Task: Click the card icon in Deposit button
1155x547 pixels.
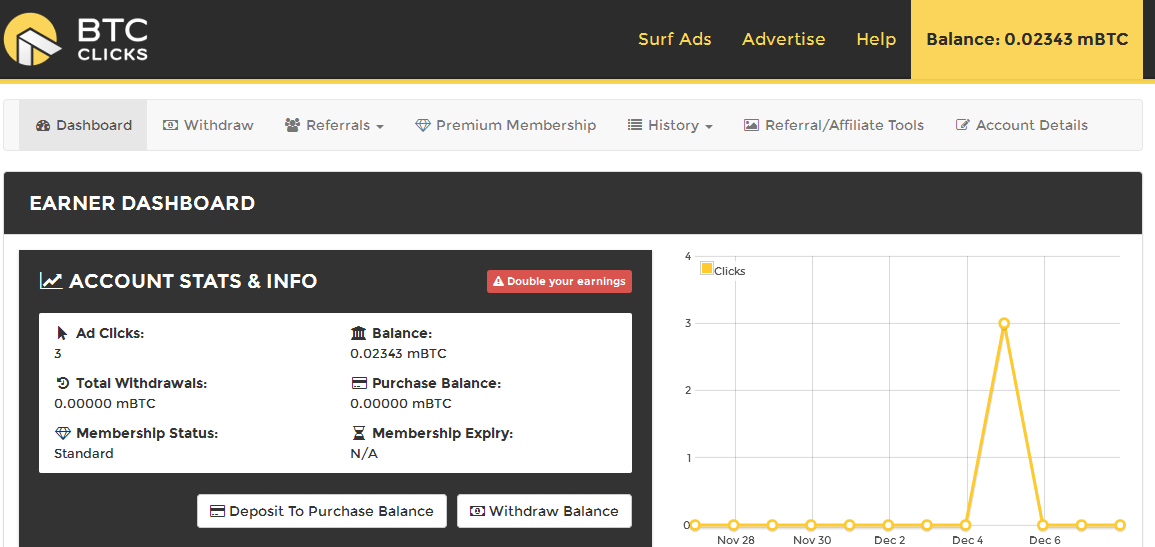Action: (217, 511)
